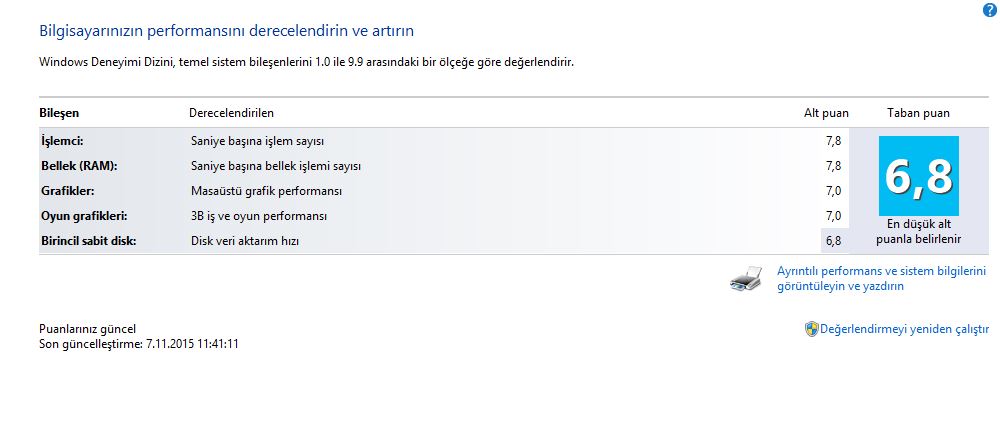Click the blue 6,8 base score box
The width and height of the screenshot is (1000, 443).
pos(918,176)
